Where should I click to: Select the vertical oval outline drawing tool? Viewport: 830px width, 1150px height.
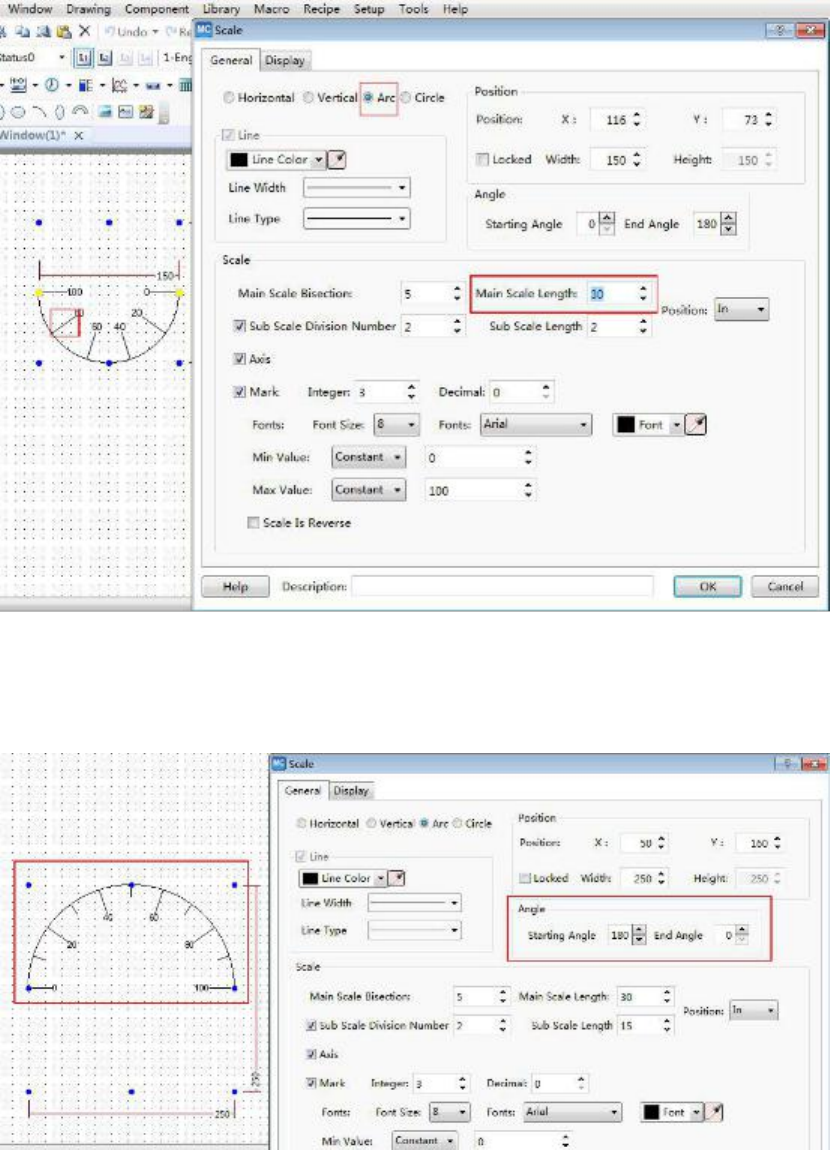(60, 112)
